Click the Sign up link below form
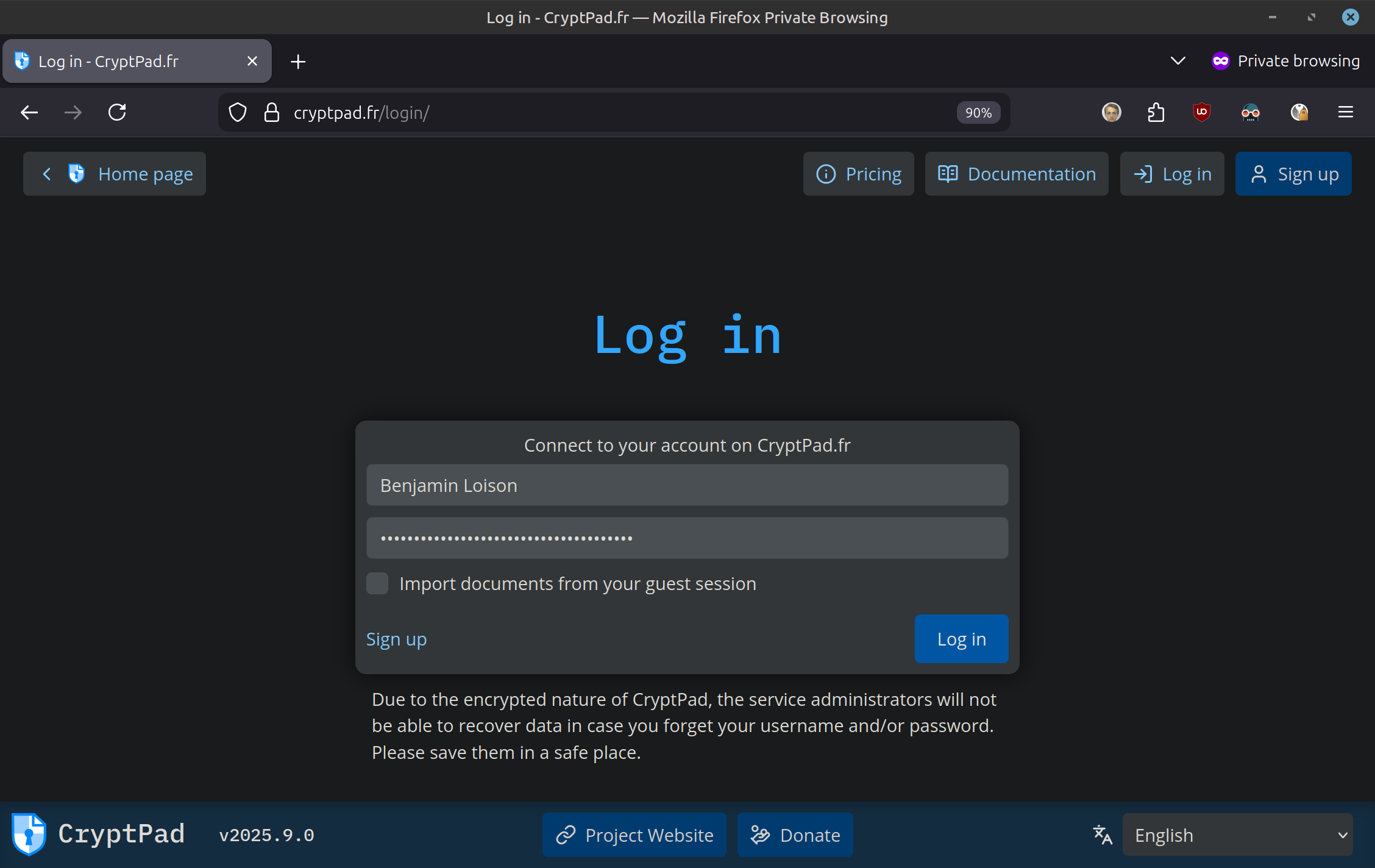 (396, 639)
